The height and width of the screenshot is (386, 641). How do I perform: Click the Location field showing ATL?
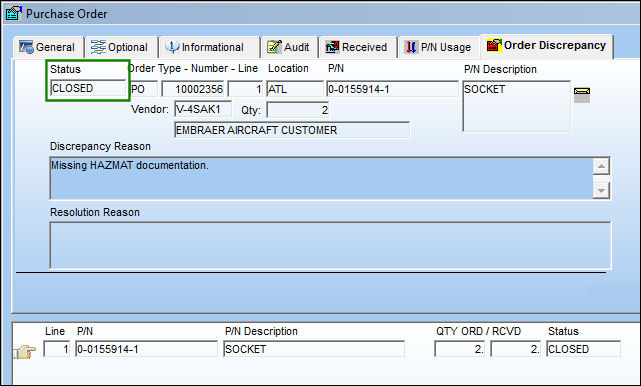pyautogui.click(x=295, y=89)
